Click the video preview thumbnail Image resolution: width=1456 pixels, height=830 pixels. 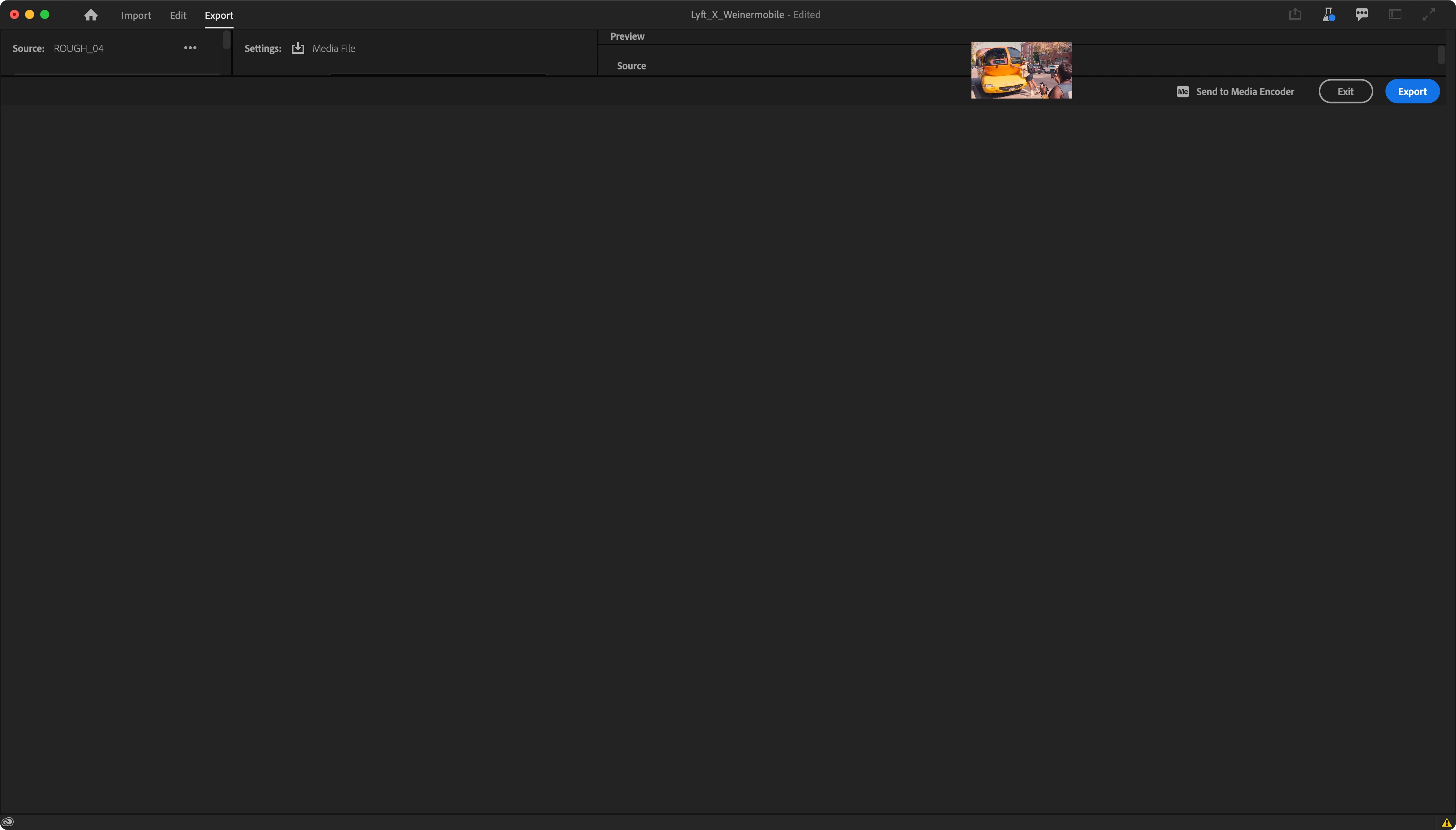(1021, 70)
